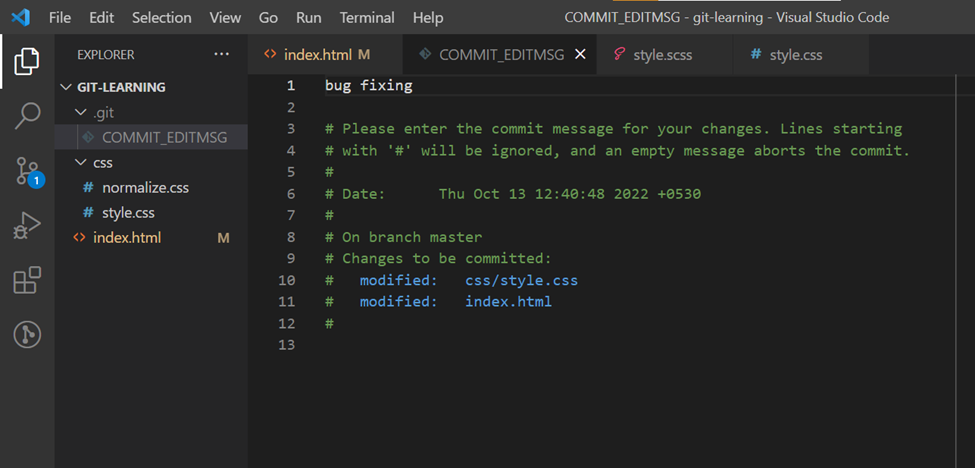Screen dimensions: 975x468
Task: Open the Run and Debug view
Action: click(x=27, y=226)
